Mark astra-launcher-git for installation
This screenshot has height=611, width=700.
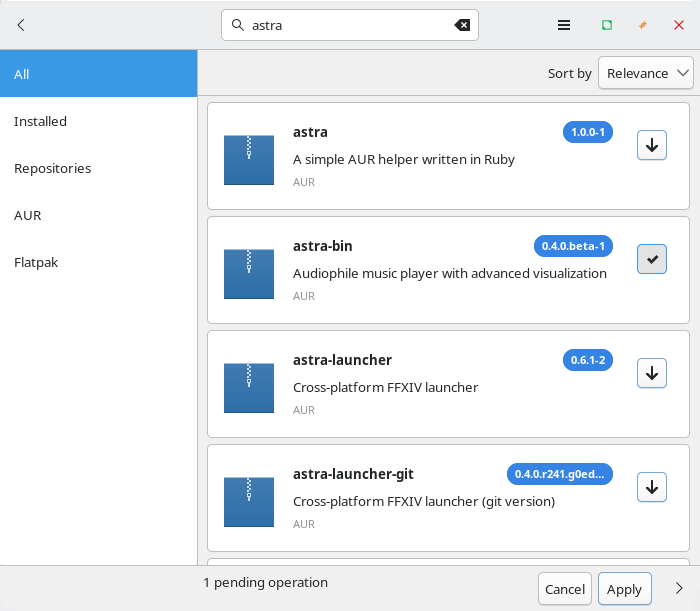[651, 487]
